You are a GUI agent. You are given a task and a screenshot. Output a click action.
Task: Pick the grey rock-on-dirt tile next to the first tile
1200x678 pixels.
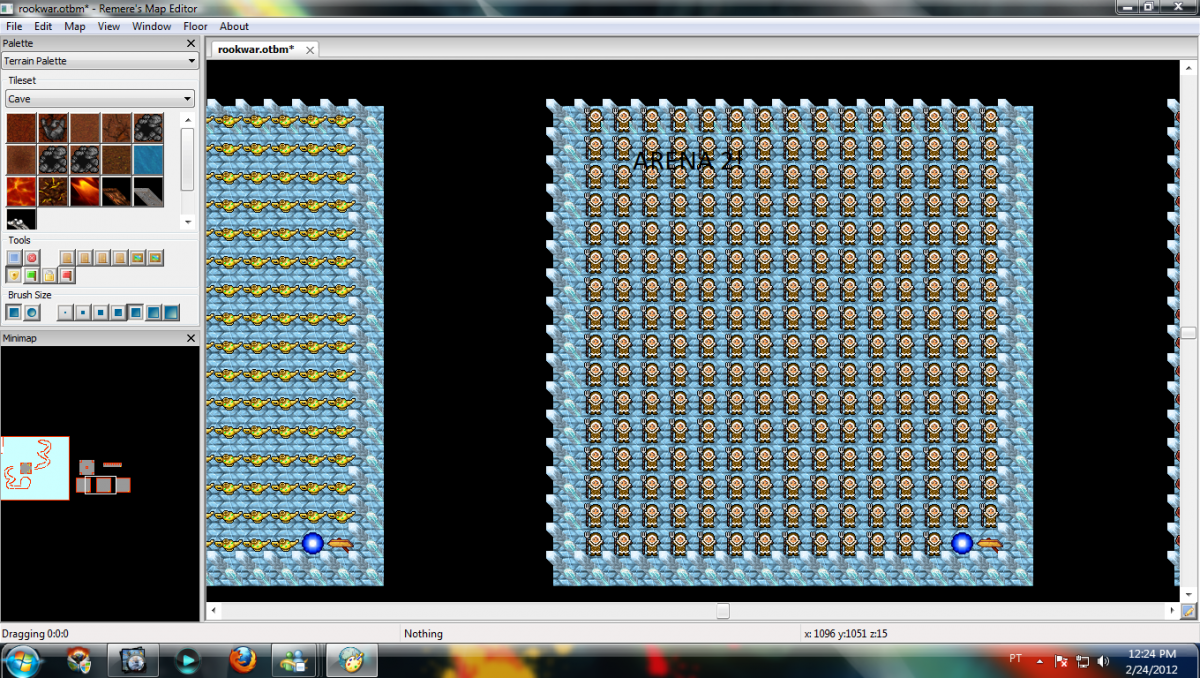pos(53,128)
